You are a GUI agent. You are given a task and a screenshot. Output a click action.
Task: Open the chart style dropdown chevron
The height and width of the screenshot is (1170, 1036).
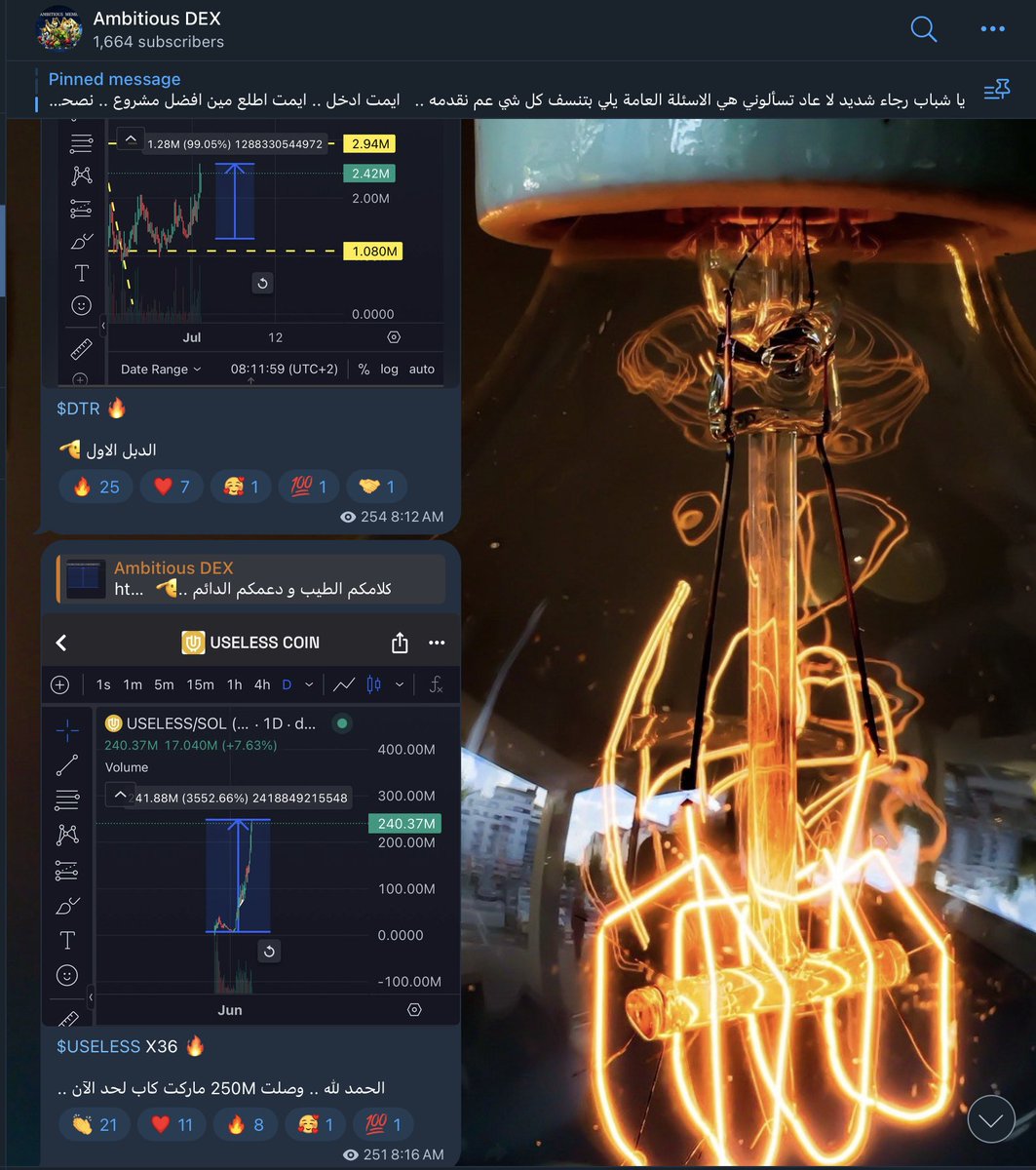[x=400, y=683]
